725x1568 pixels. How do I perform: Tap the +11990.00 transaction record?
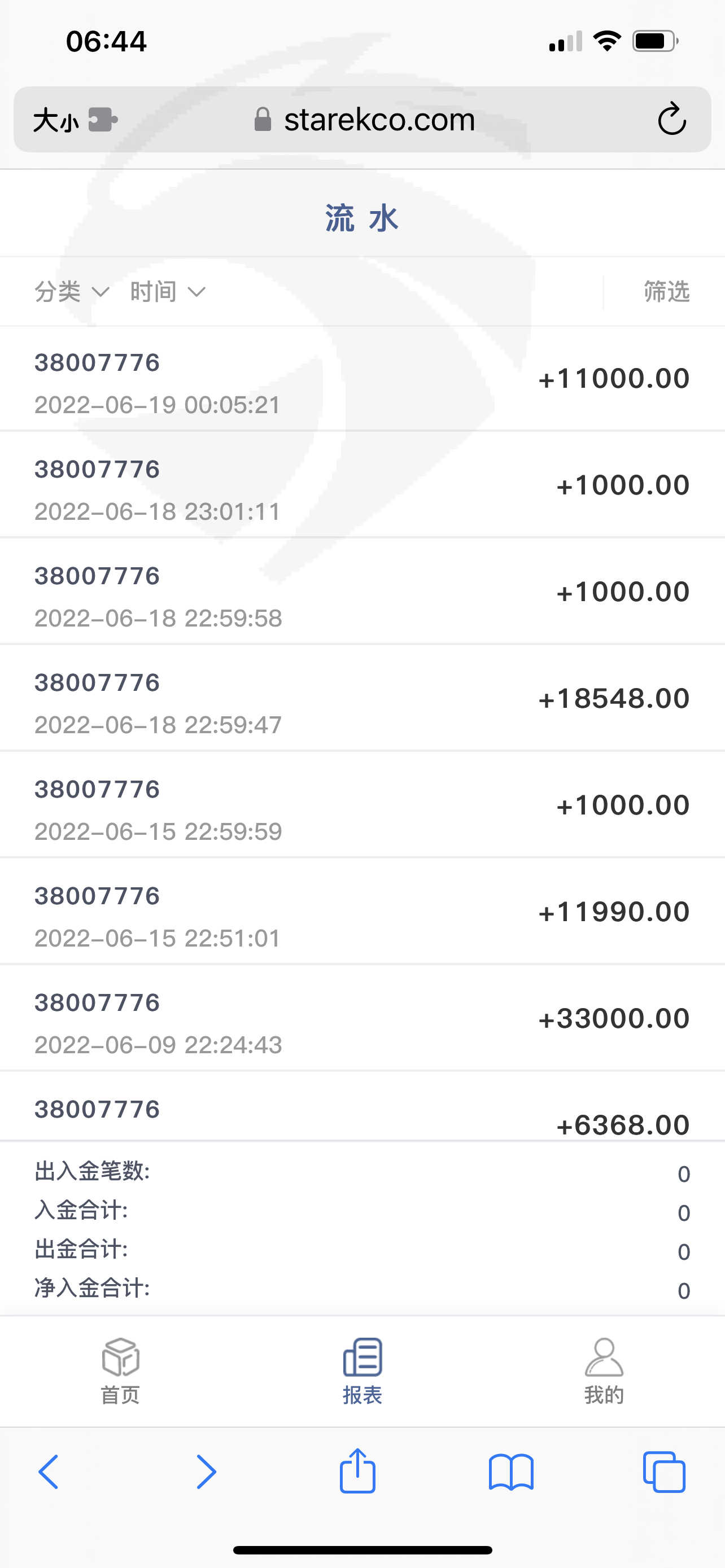click(x=362, y=912)
